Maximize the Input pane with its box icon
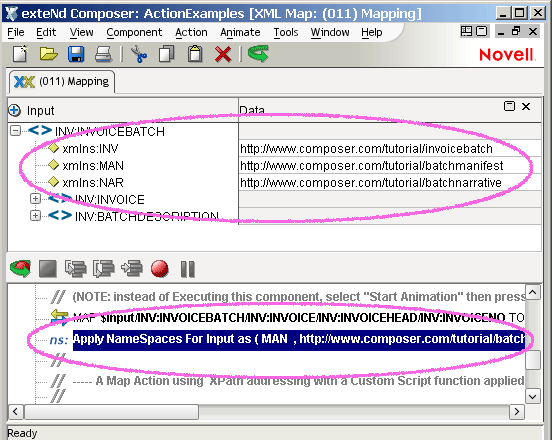Image resolution: width=552 pixels, height=440 pixels. tap(509, 106)
